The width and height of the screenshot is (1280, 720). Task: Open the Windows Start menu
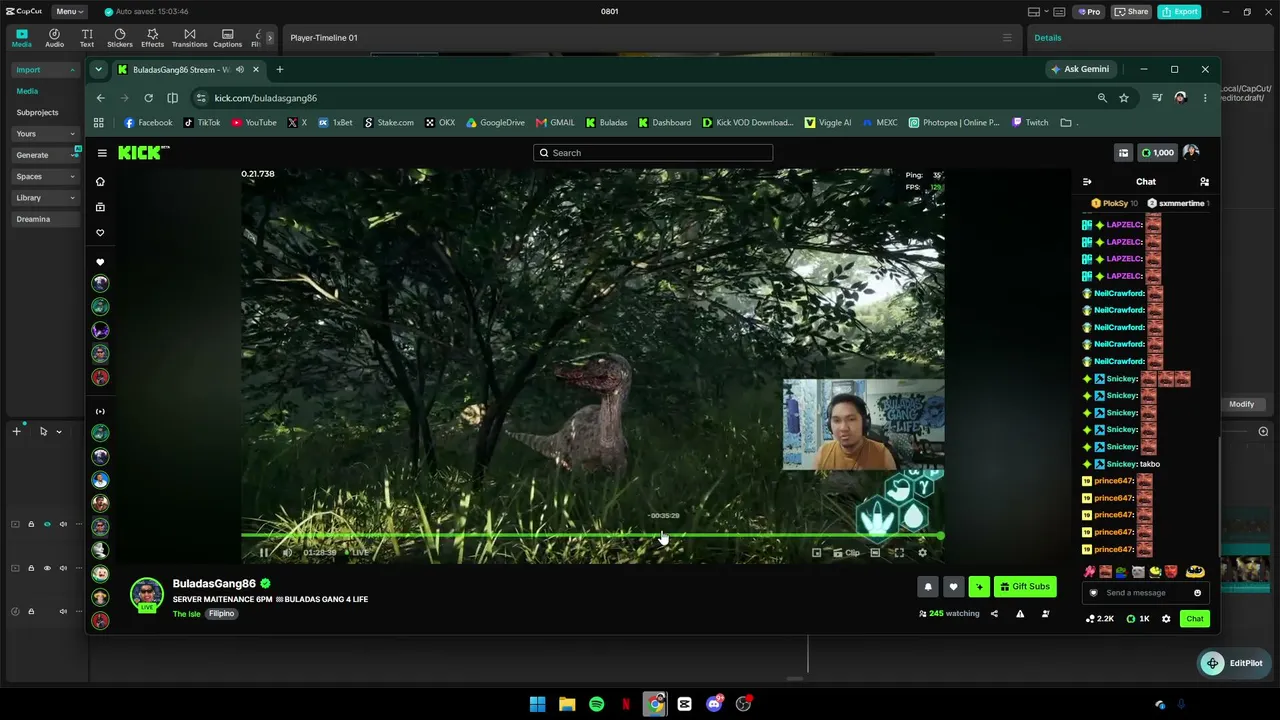(537, 704)
